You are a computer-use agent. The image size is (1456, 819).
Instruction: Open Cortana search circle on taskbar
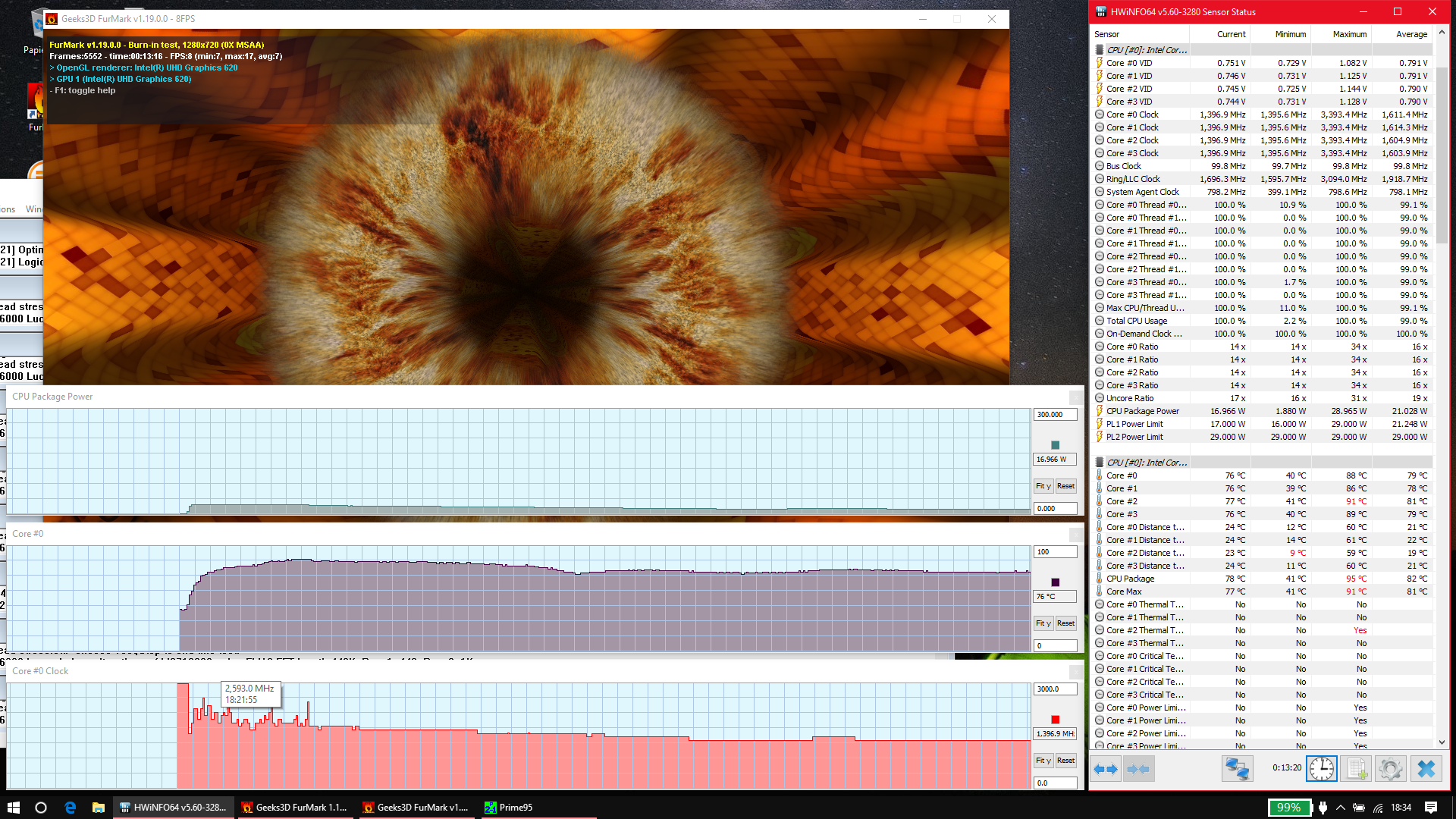pos(41,808)
